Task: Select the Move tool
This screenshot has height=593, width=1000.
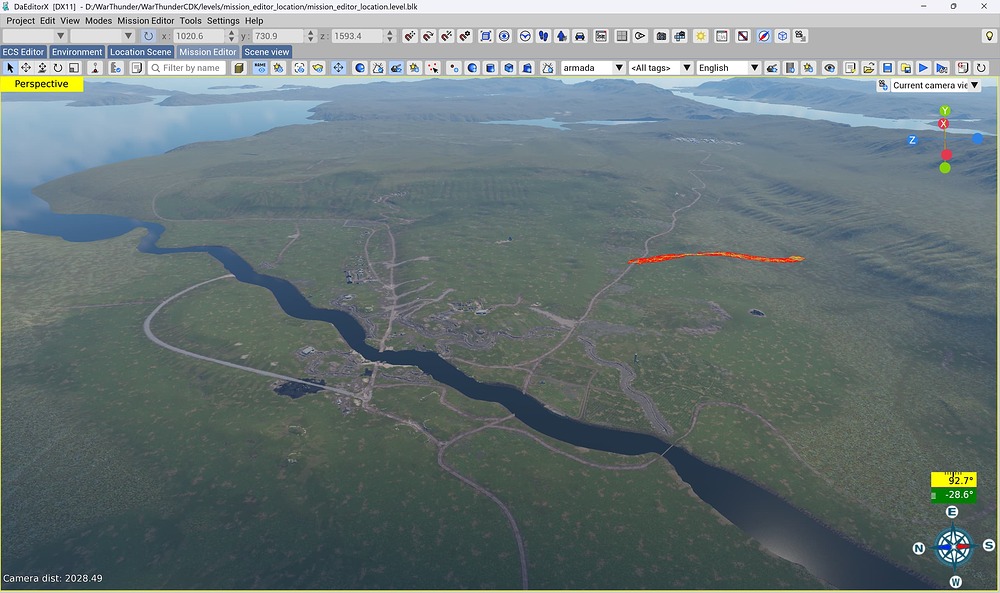Action: point(26,68)
